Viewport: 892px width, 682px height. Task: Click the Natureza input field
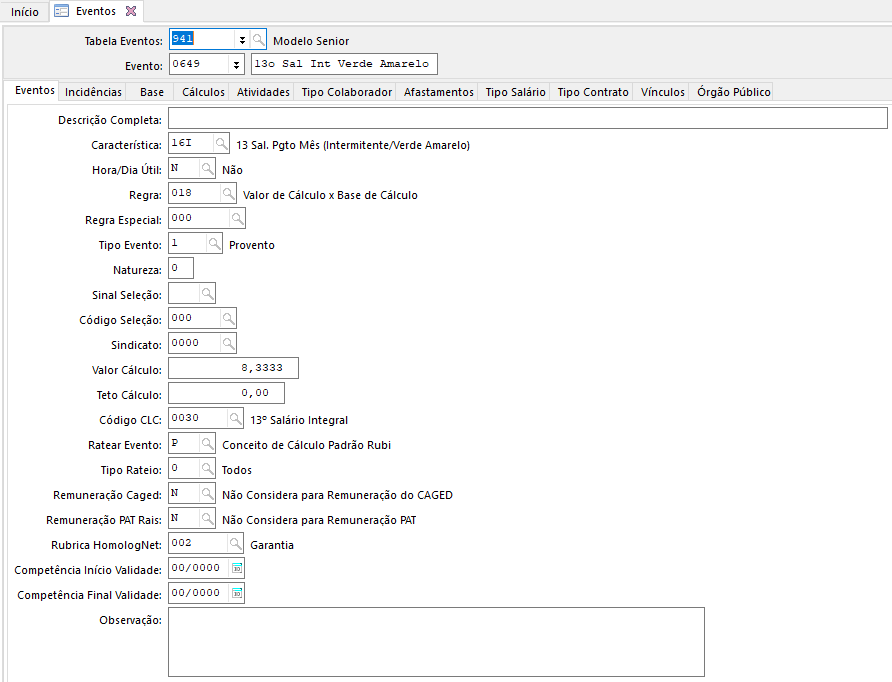click(181, 268)
